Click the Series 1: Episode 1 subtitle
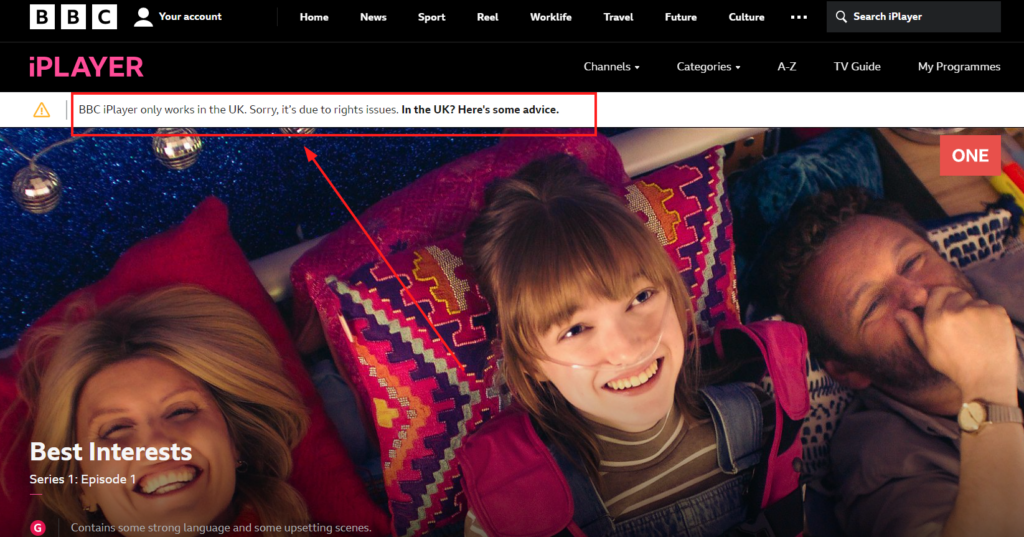This screenshot has width=1024, height=537. click(x=83, y=480)
